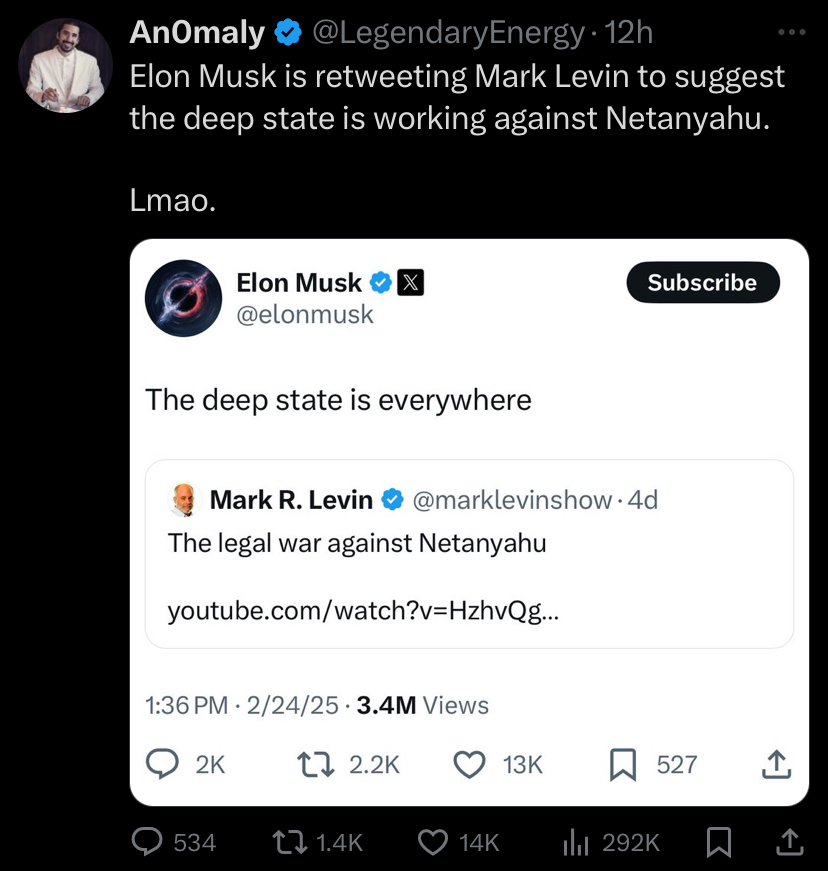
Task: Bookmark Elon Musk's tweet with 527 saves
Action: point(653,764)
